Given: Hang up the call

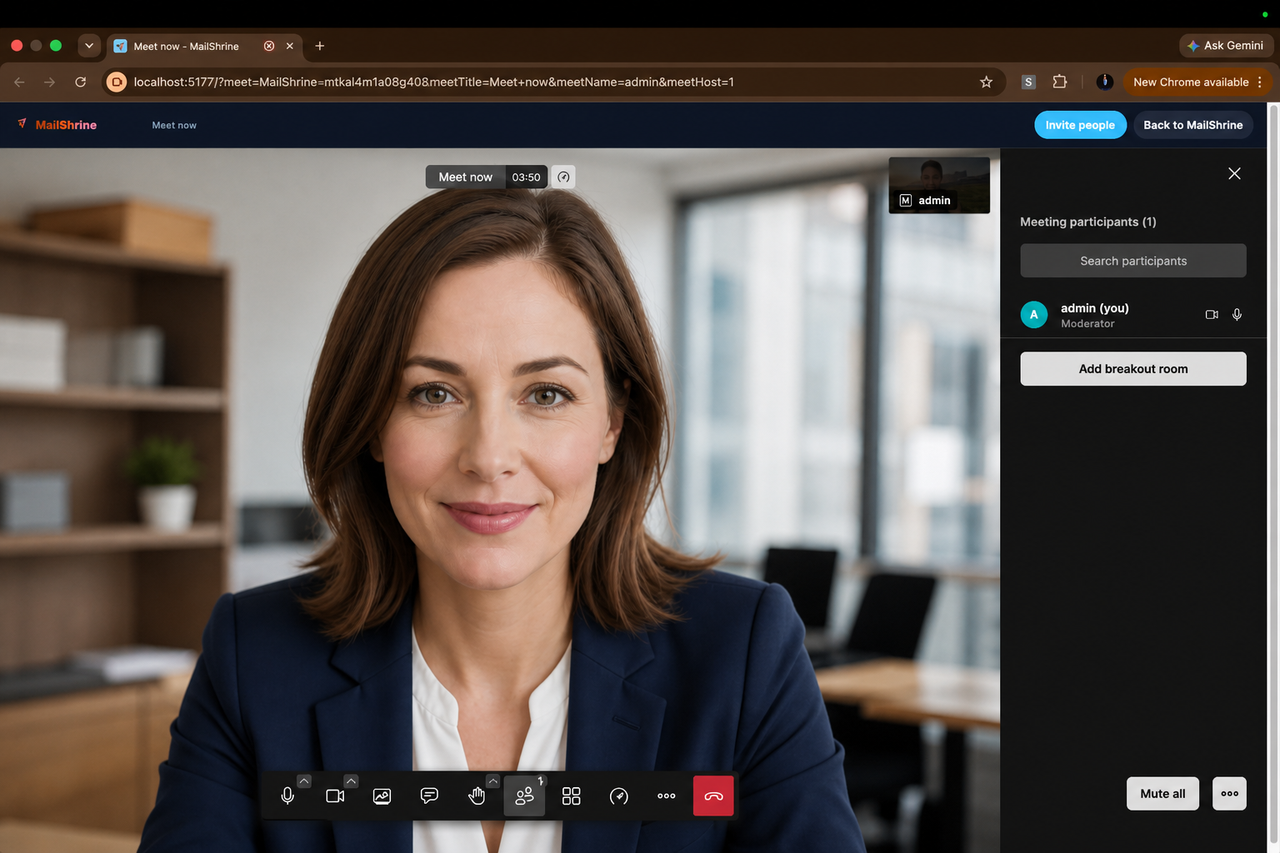Looking at the screenshot, I should pyautogui.click(x=714, y=796).
